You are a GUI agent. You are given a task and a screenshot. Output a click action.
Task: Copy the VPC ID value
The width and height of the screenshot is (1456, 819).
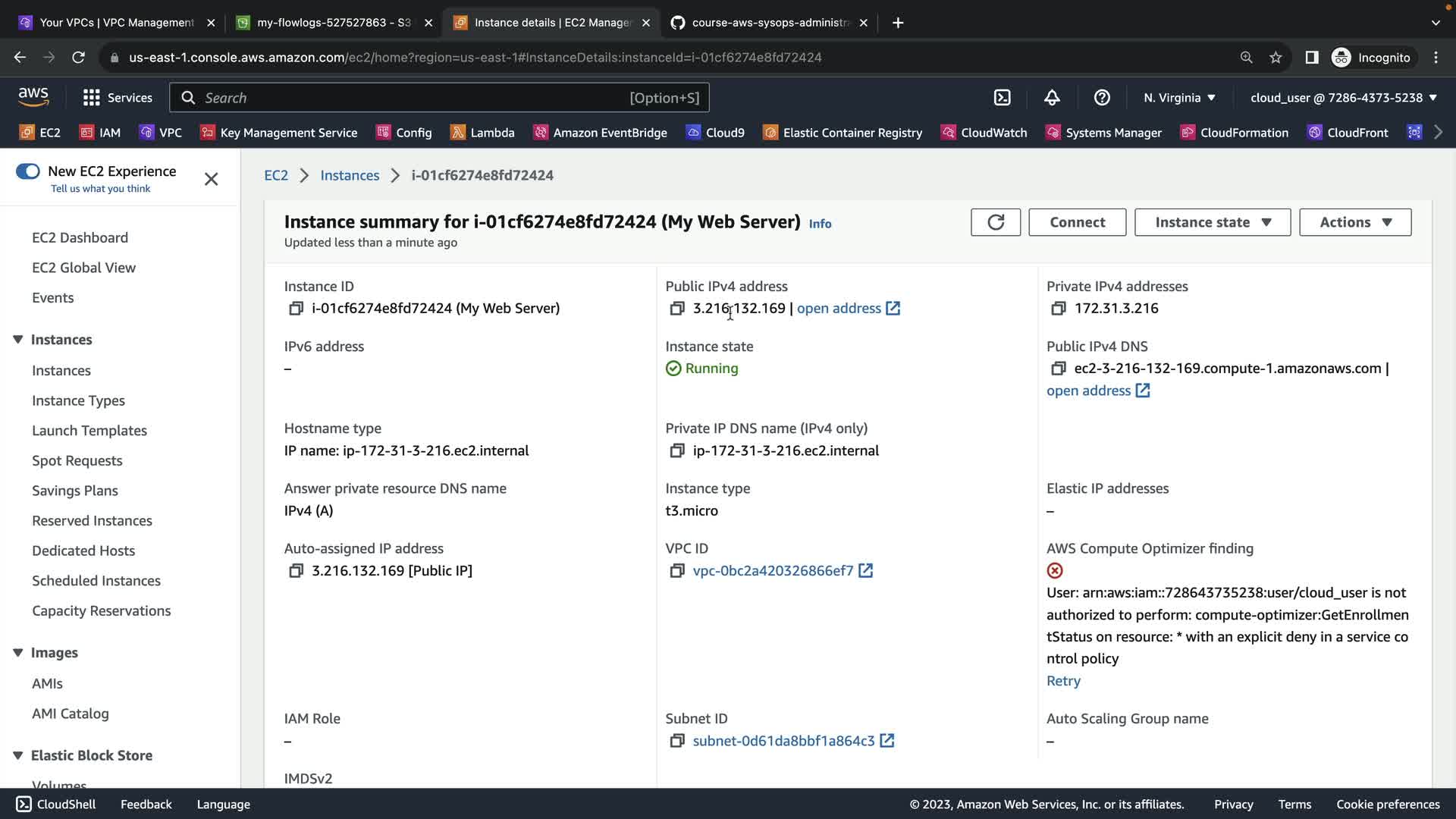[x=676, y=571]
